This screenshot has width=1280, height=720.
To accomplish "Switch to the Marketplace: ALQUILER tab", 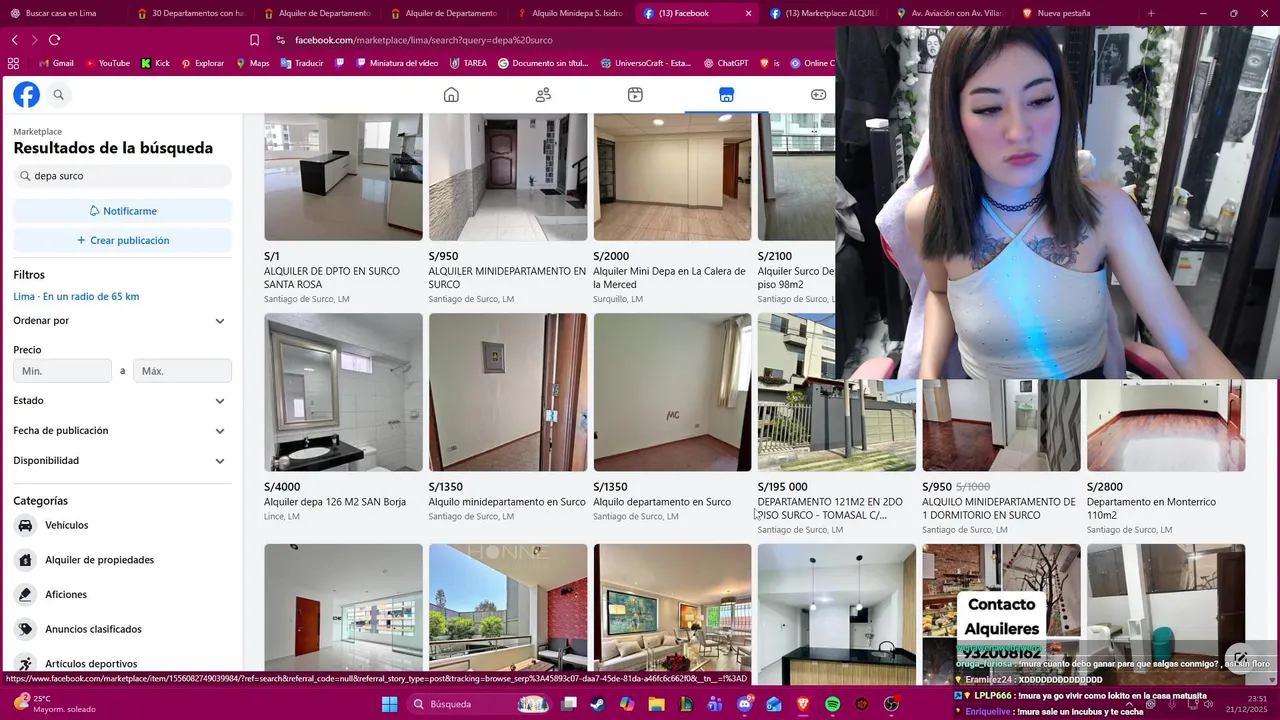I will [823, 13].
